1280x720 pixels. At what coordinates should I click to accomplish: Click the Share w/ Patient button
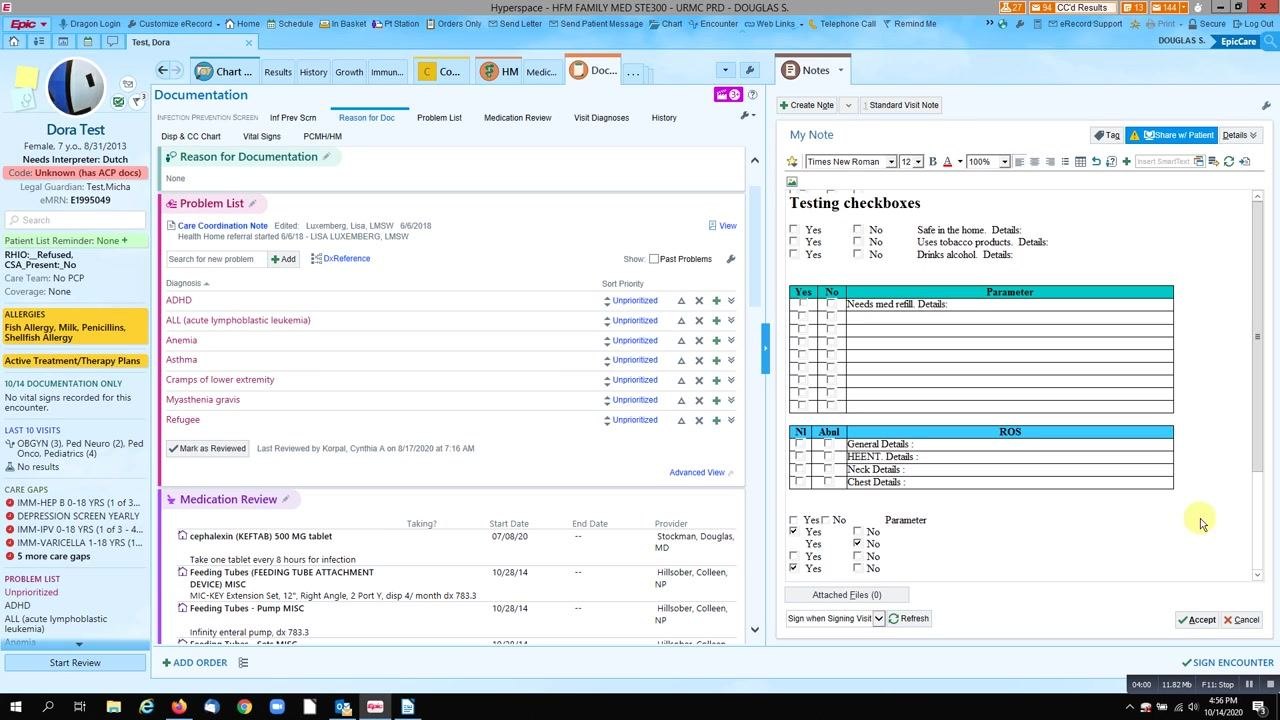(x=1172, y=135)
